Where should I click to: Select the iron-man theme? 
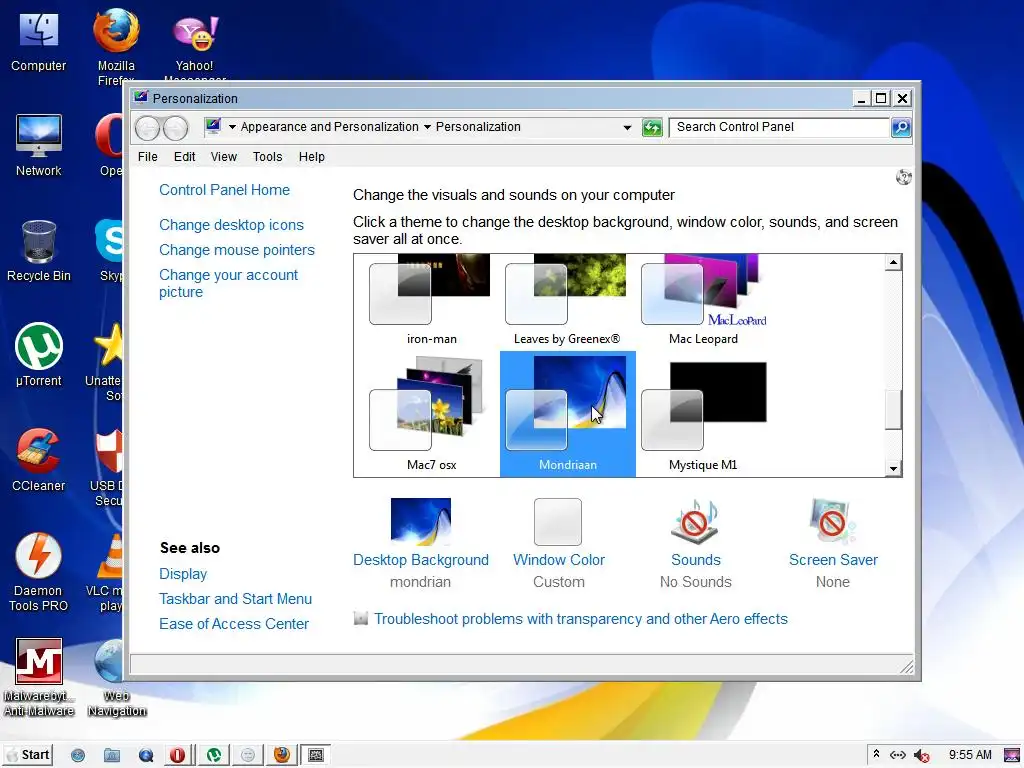tap(431, 299)
